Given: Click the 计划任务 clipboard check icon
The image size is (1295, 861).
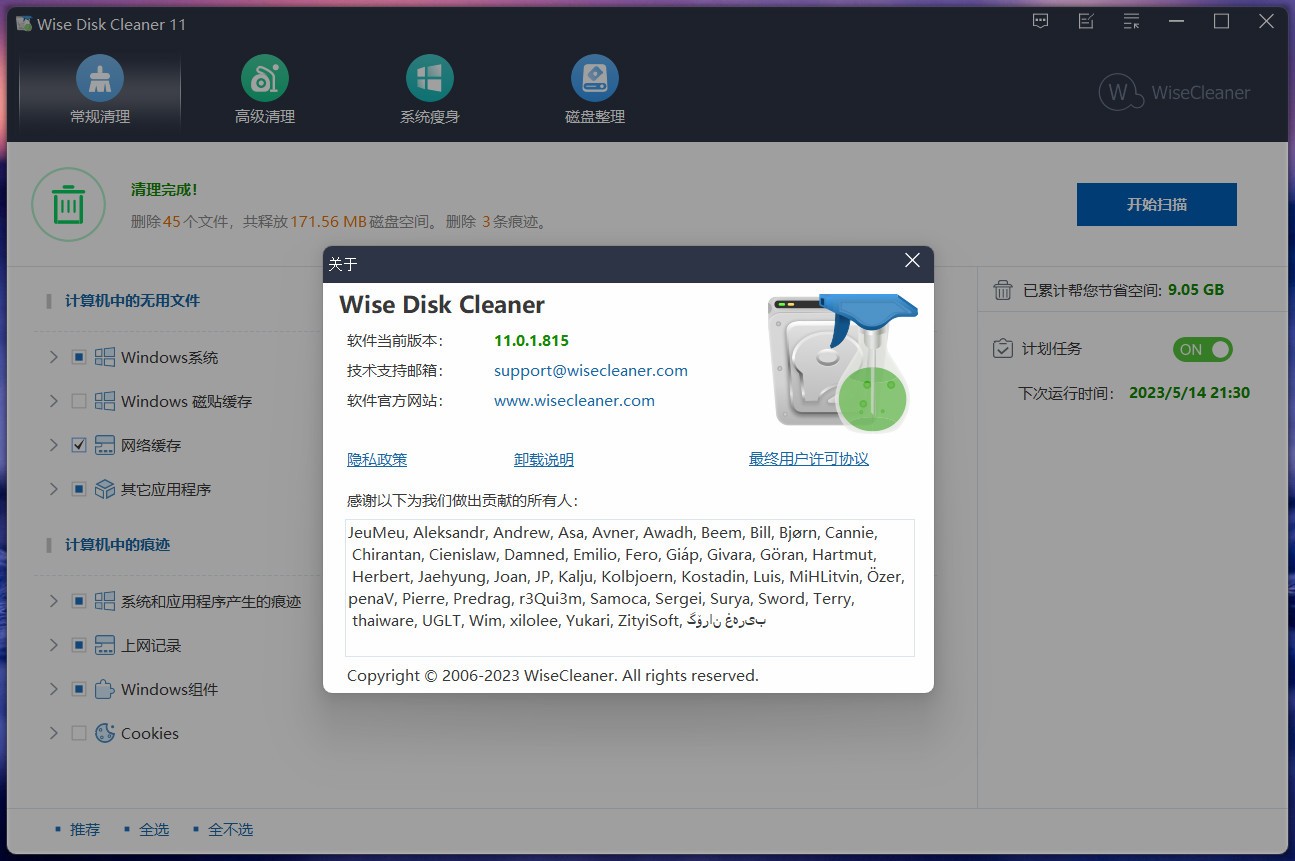Looking at the screenshot, I should pos(1002,349).
